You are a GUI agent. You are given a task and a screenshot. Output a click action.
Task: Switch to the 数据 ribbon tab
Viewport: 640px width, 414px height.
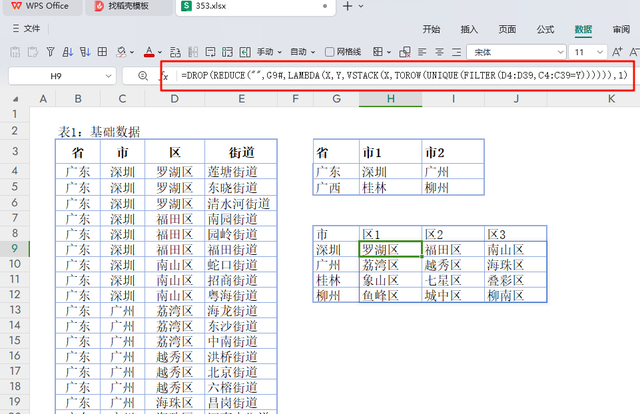(583, 29)
